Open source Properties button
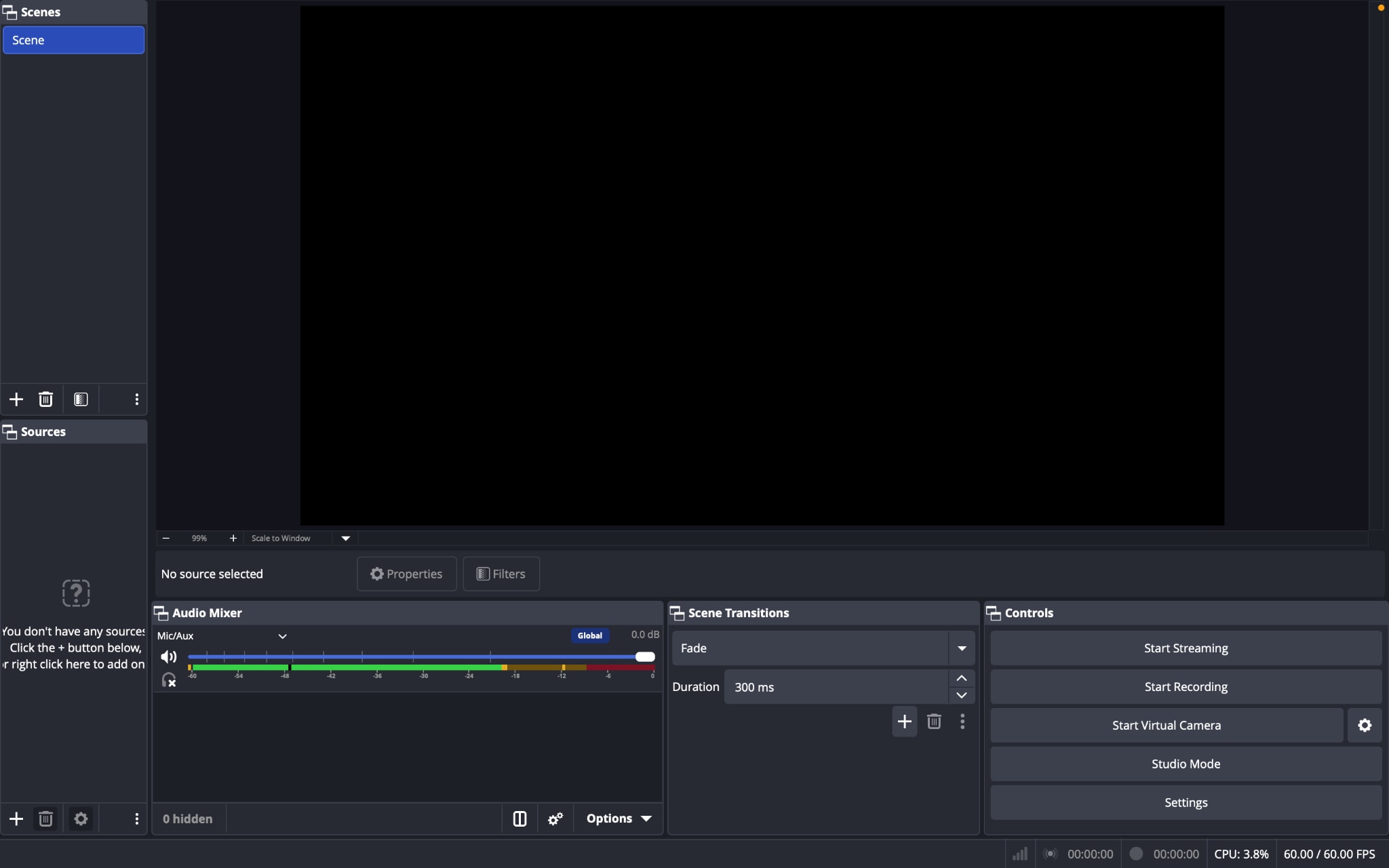 (x=407, y=574)
